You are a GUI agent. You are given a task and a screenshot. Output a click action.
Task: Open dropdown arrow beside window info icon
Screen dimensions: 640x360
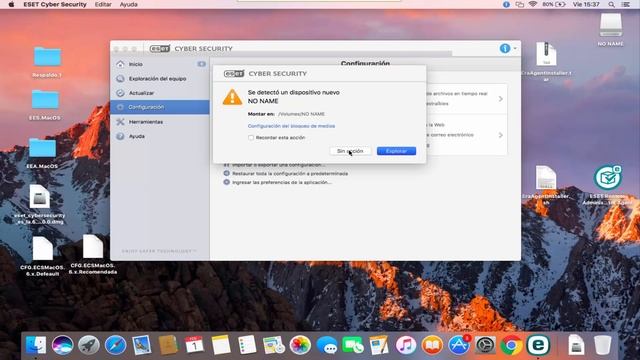(x=515, y=48)
